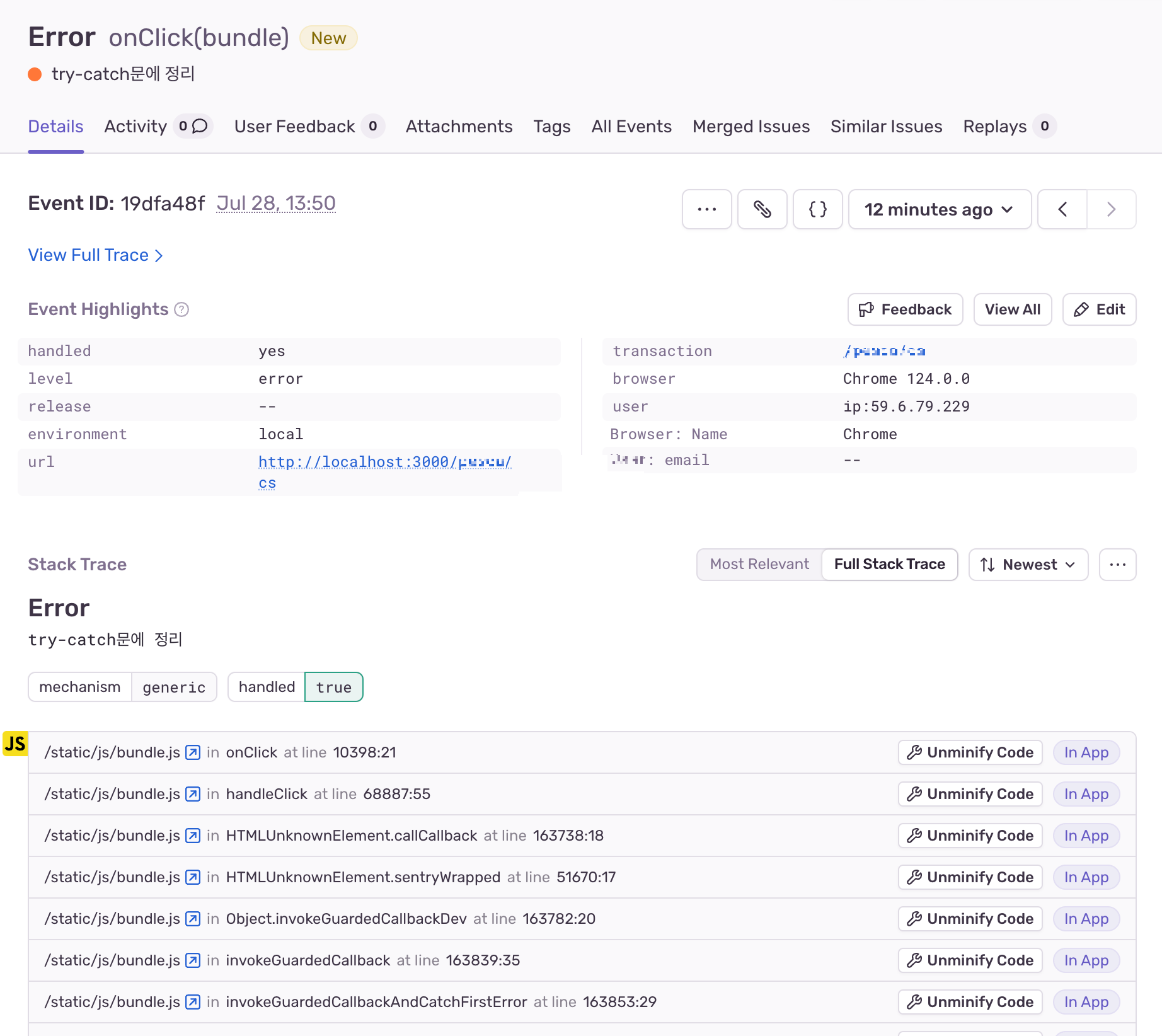Expand the Object.invokeGuardedCallbackDev frame row
Image resolution: width=1162 pixels, height=1036 pixels.
(582, 919)
